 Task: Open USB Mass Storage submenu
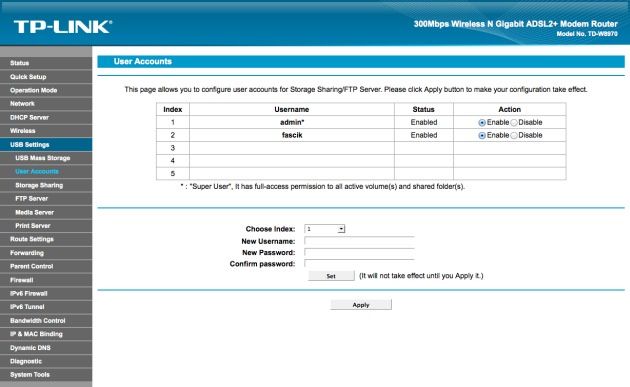tap(46, 158)
